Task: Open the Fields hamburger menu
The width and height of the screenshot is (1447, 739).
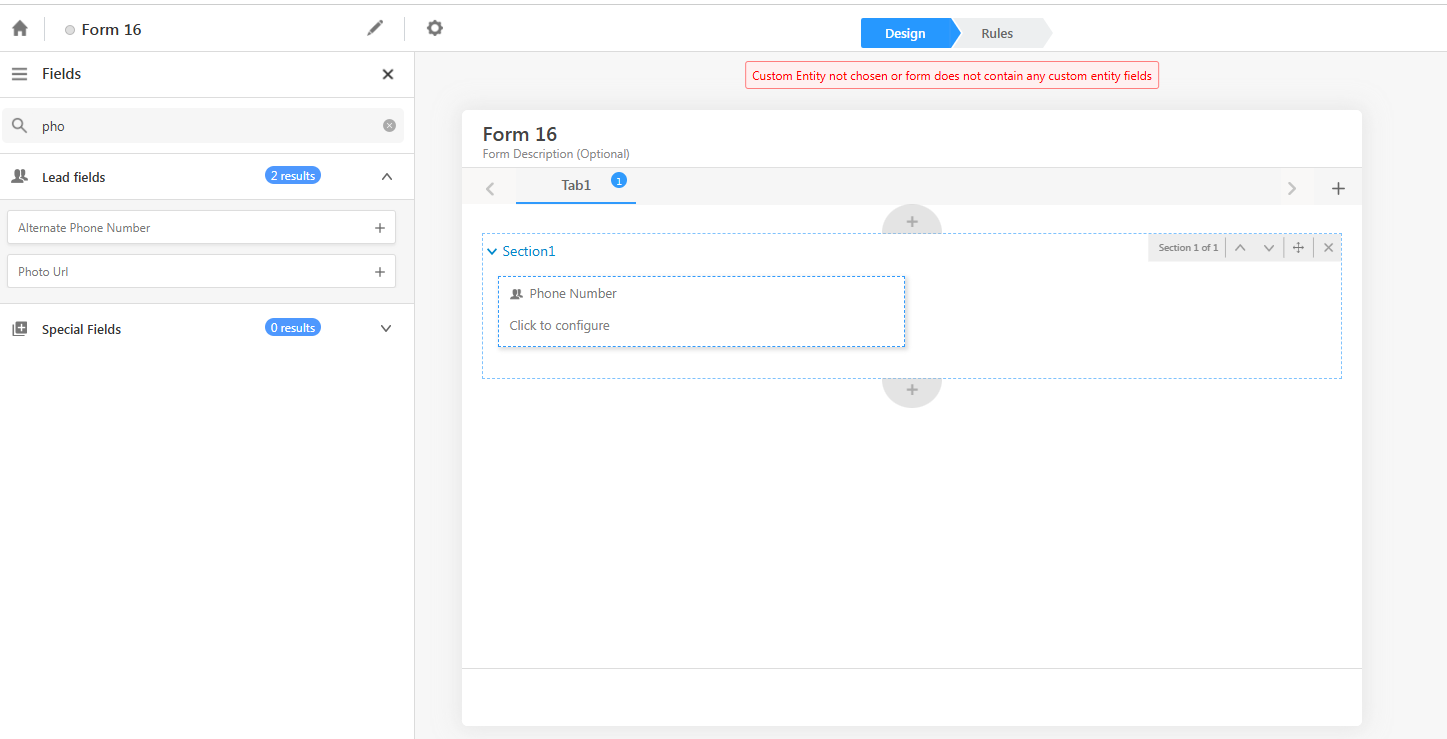Action: [19, 74]
